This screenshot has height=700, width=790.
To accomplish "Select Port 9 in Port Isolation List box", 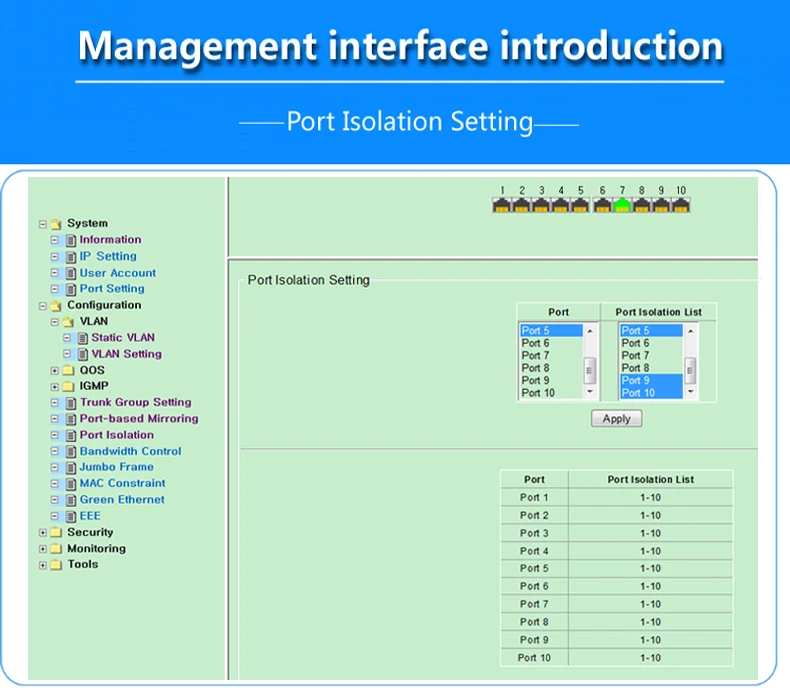I will click(651, 380).
